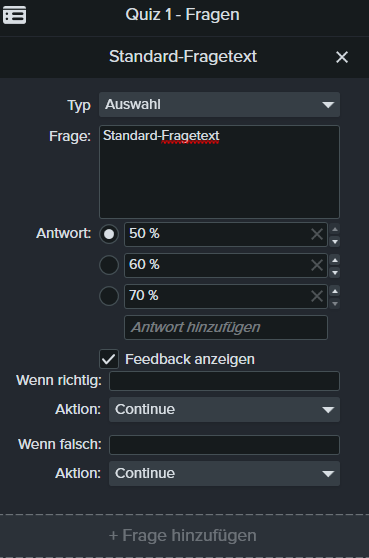369x558 pixels.
Task: Click + Frage hinzufügen button
Action: (183, 536)
